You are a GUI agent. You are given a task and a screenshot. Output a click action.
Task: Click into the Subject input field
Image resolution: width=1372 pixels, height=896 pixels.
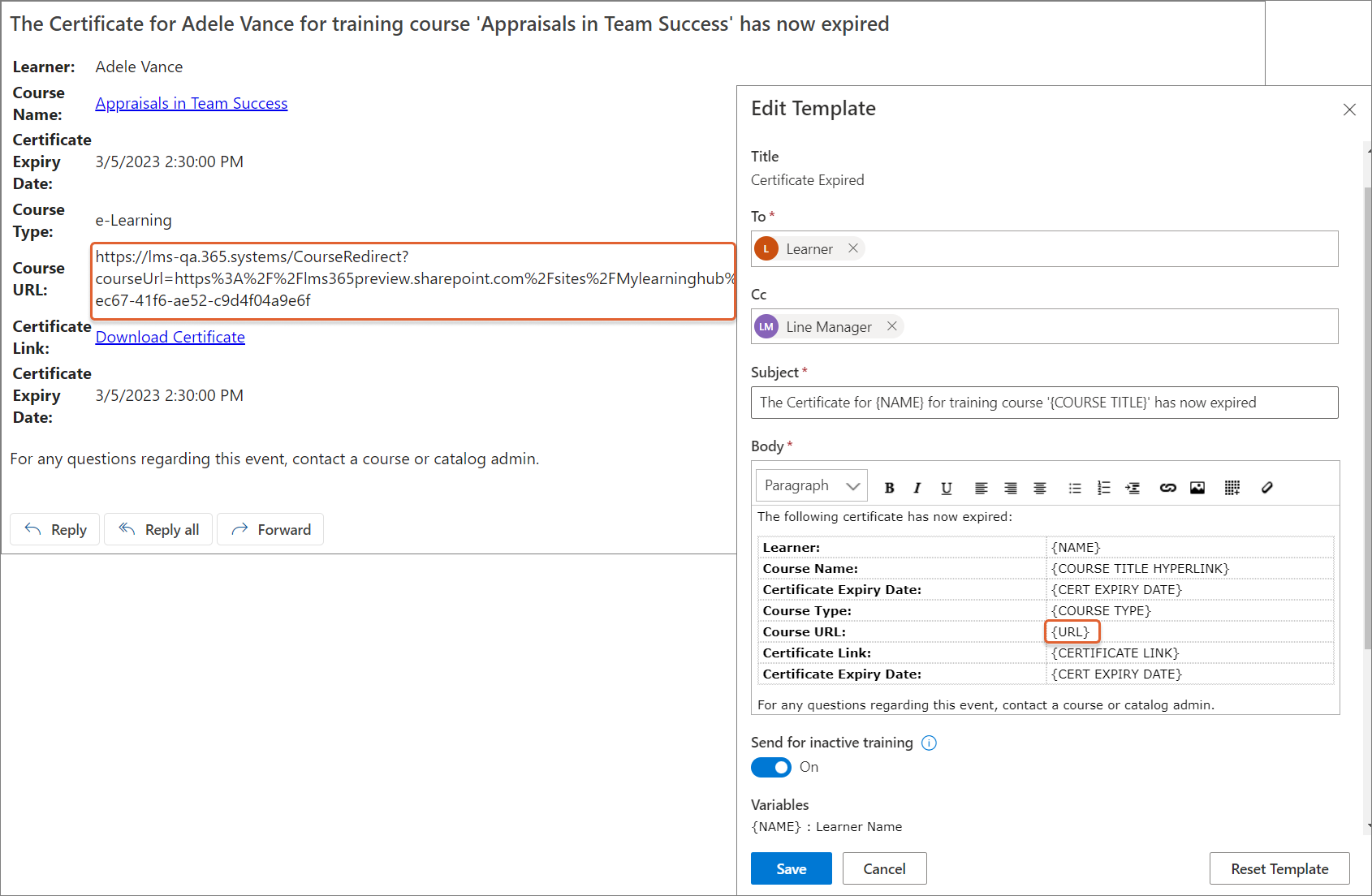click(1044, 403)
